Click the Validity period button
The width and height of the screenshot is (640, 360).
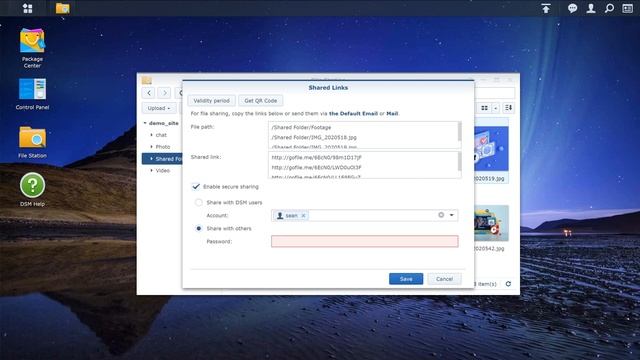[x=211, y=100]
